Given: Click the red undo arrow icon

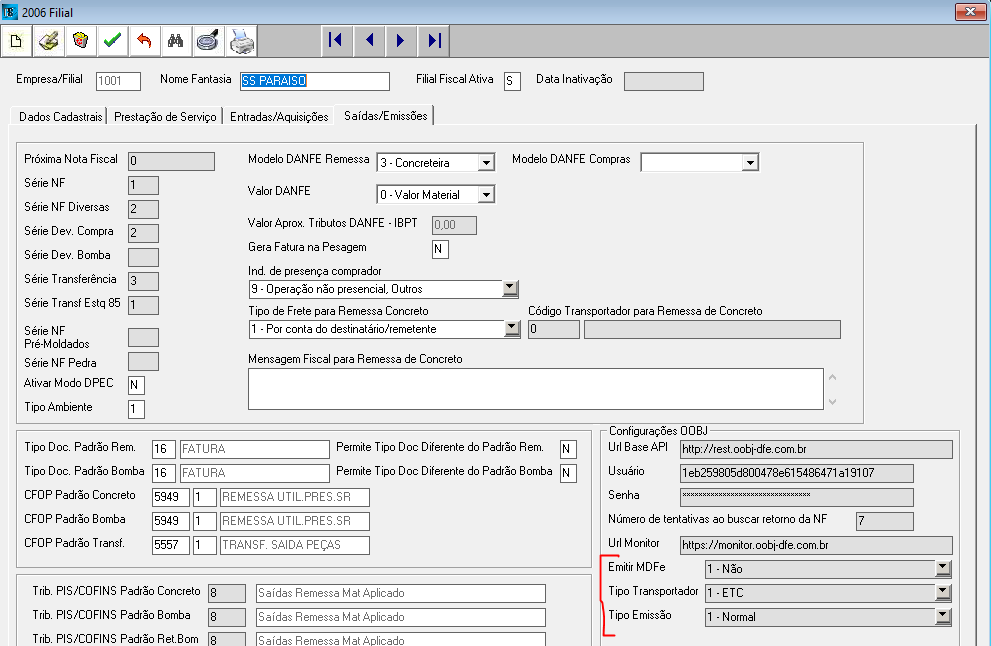Looking at the screenshot, I should pyautogui.click(x=144, y=41).
